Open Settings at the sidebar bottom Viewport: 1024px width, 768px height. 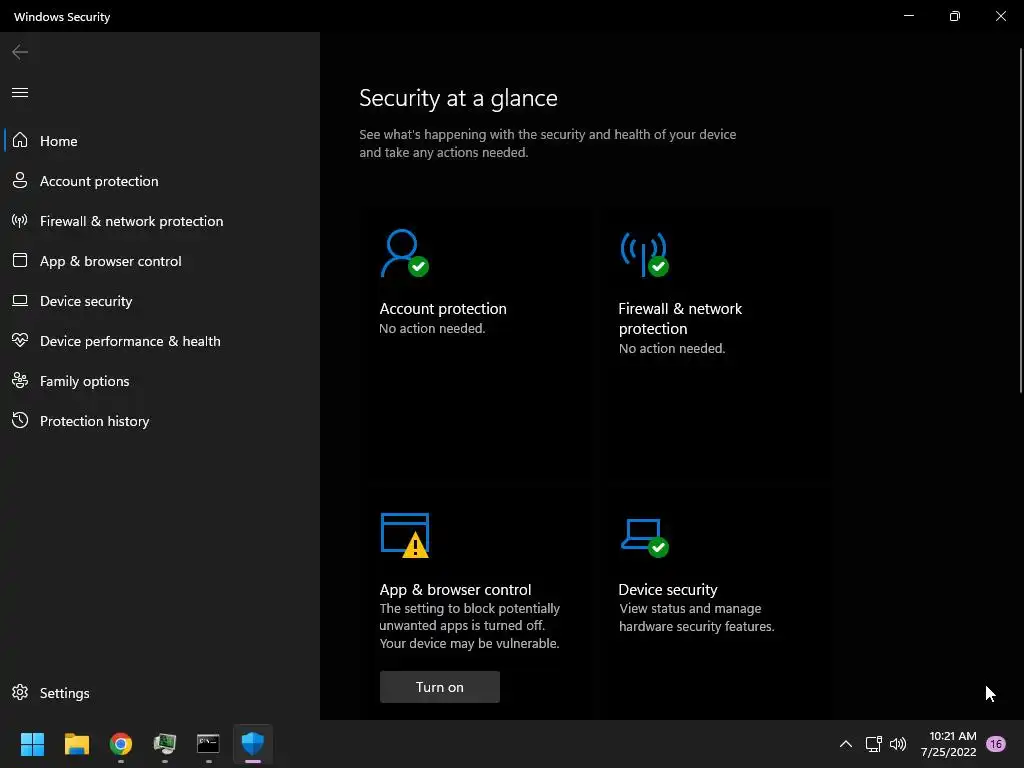pyautogui.click(x=160, y=692)
